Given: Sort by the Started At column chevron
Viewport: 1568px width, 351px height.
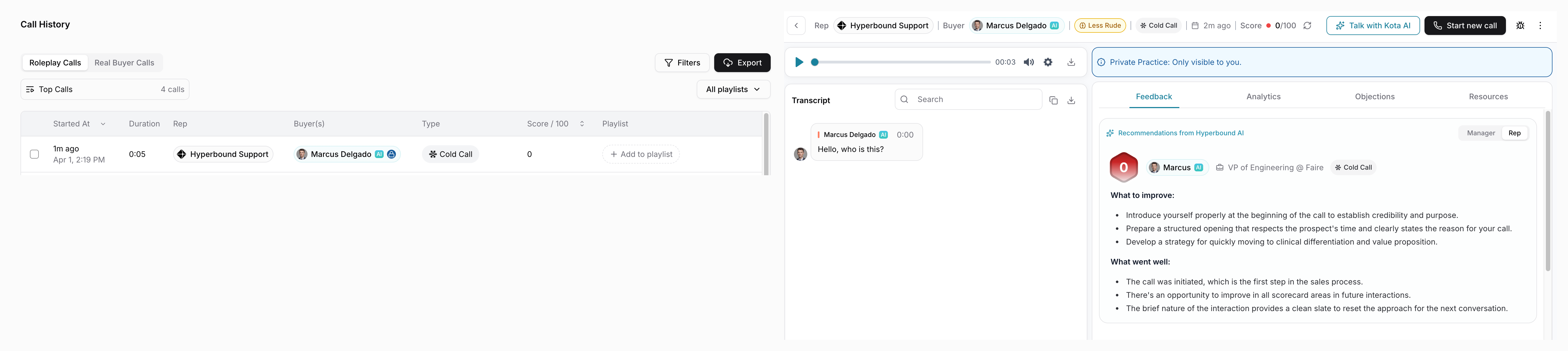Looking at the screenshot, I should pos(103,124).
